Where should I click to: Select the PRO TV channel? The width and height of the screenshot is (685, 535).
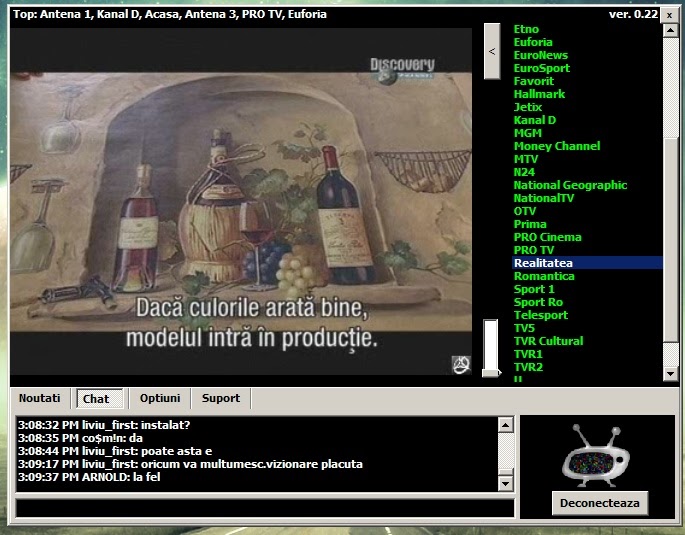534,250
